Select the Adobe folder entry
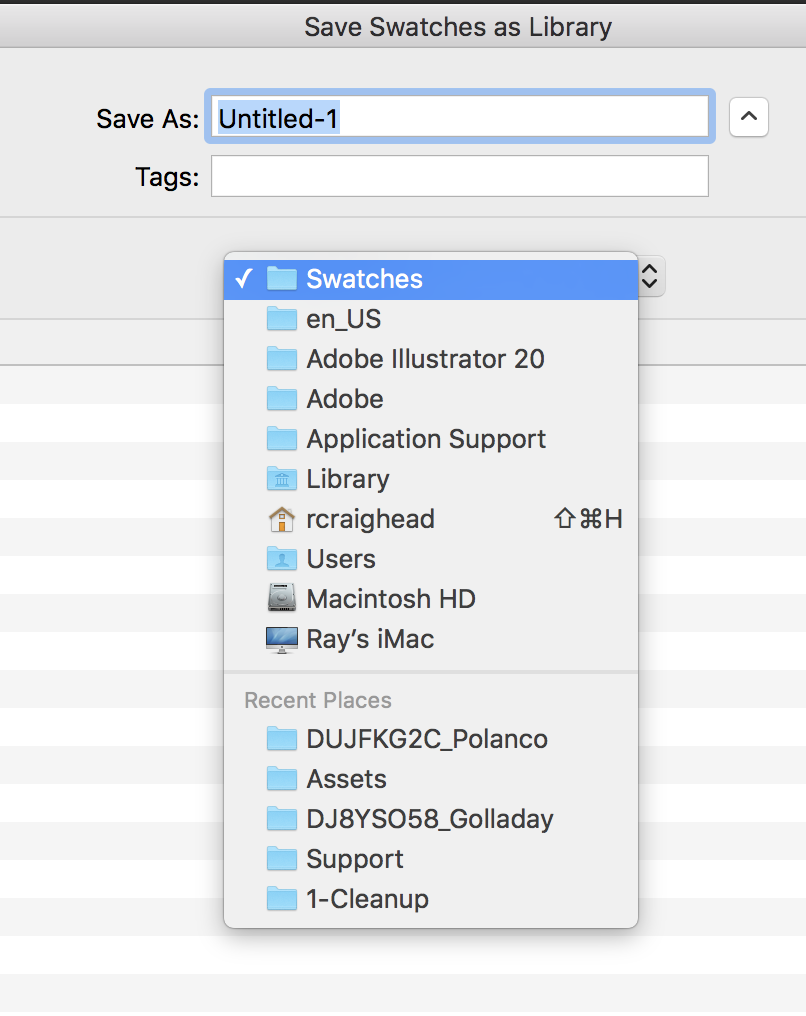 (345, 399)
